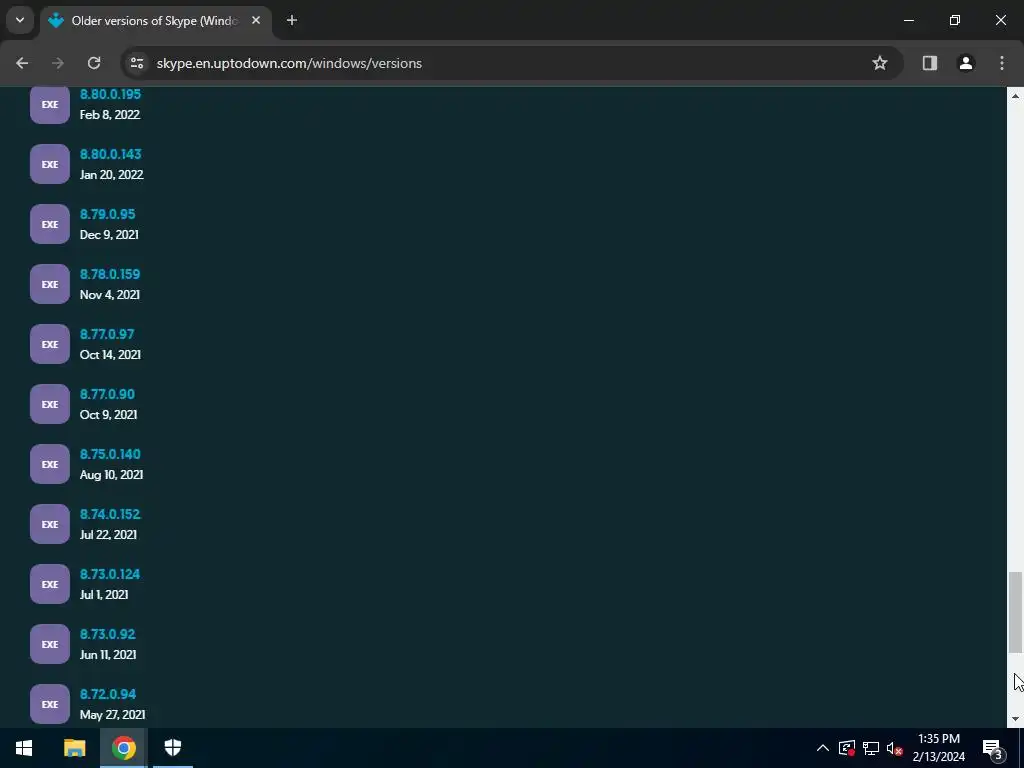Open the Chrome profile menu
The width and height of the screenshot is (1024, 768).
click(966, 63)
